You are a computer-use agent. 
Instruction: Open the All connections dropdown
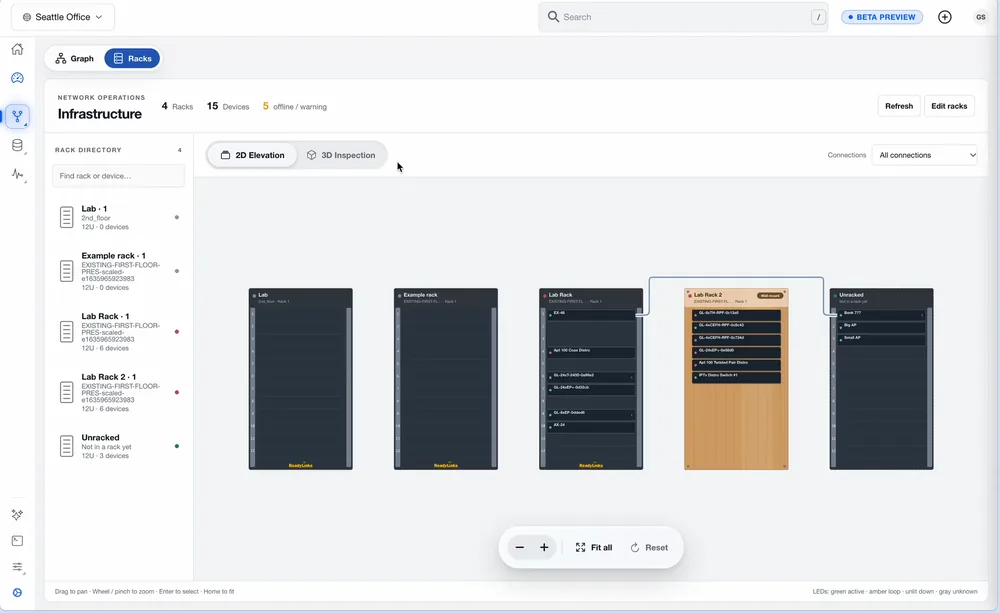click(x=924, y=155)
